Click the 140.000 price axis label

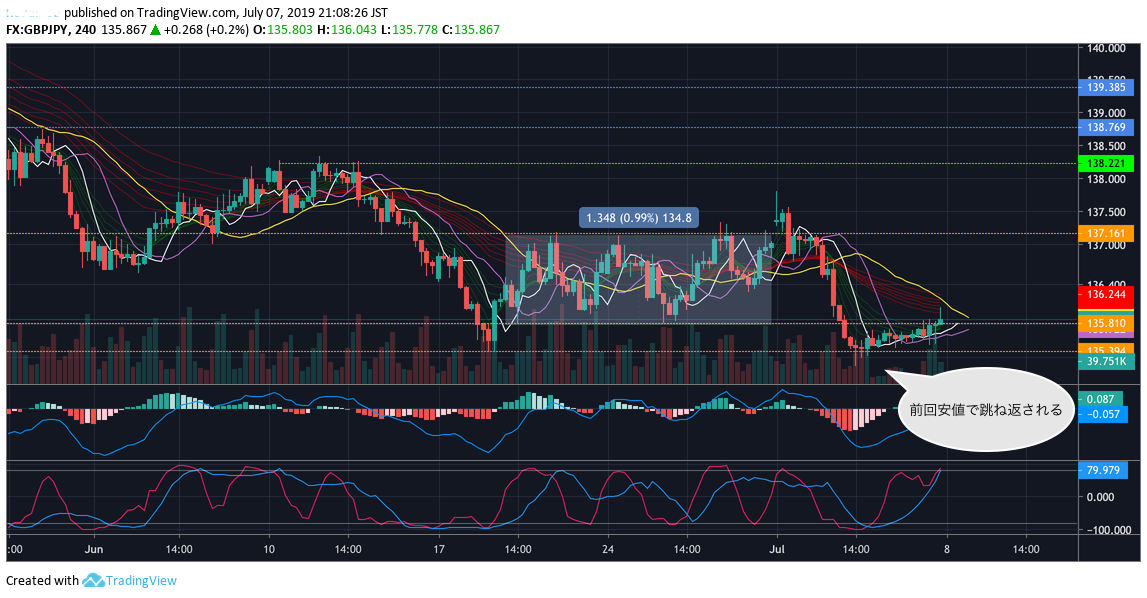click(x=1106, y=48)
